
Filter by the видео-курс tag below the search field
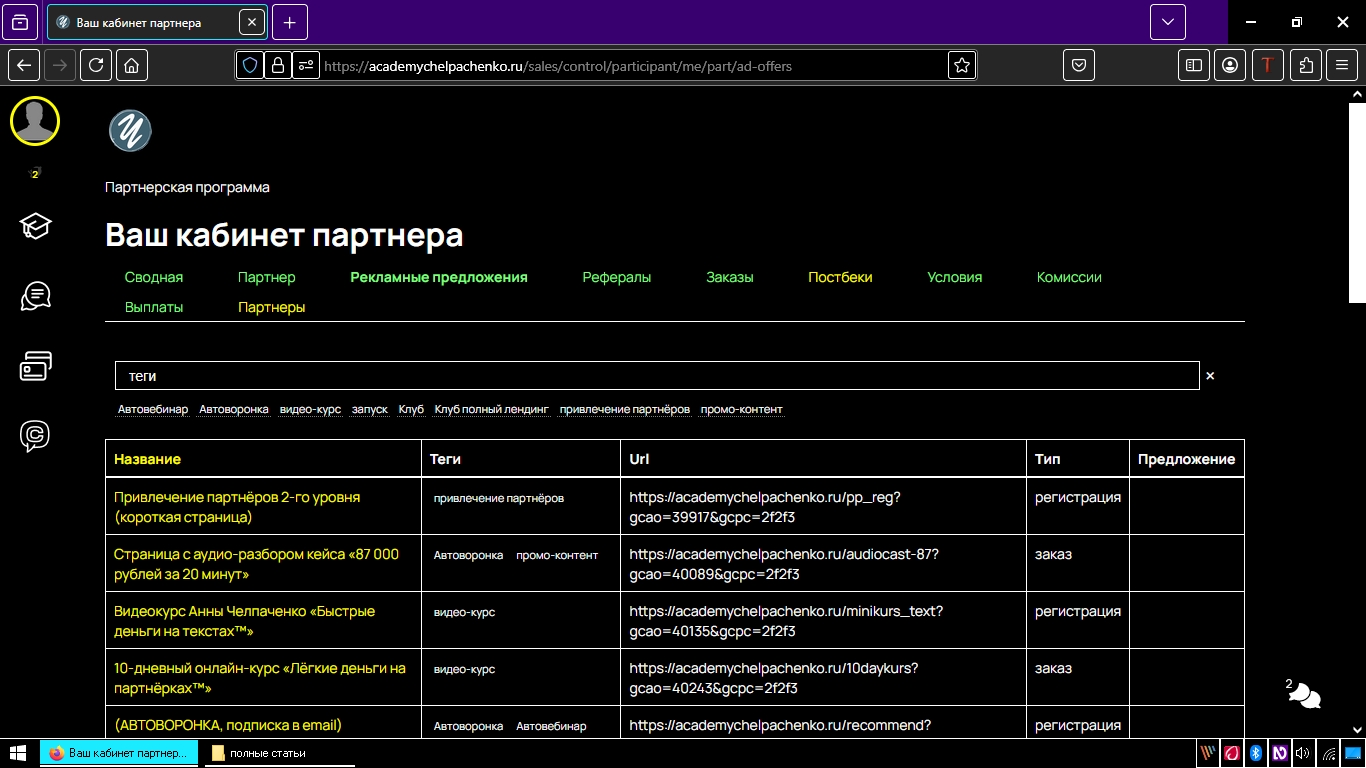tap(310, 409)
